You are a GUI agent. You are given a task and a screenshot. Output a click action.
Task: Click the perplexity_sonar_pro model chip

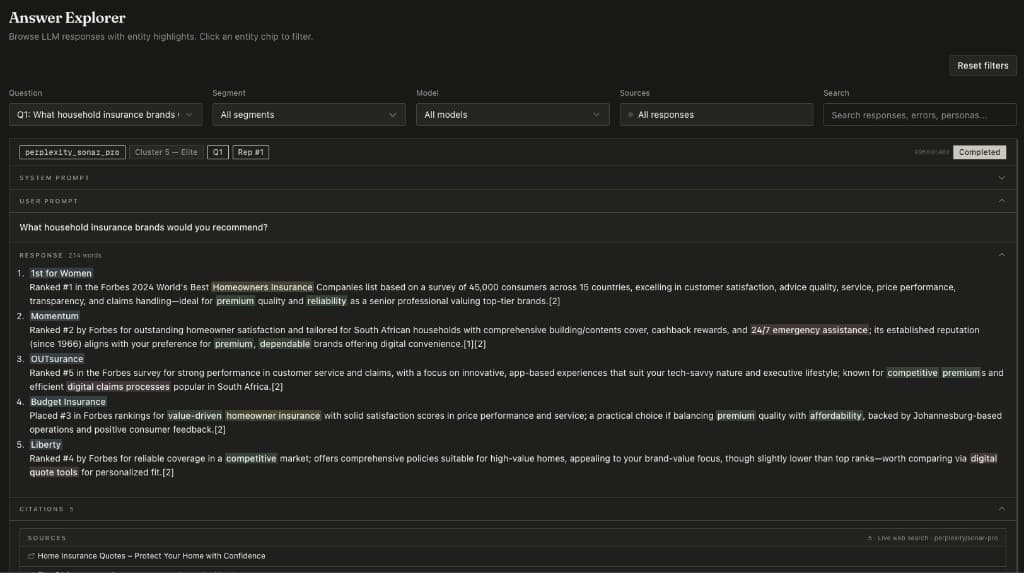click(x=72, y=152)
